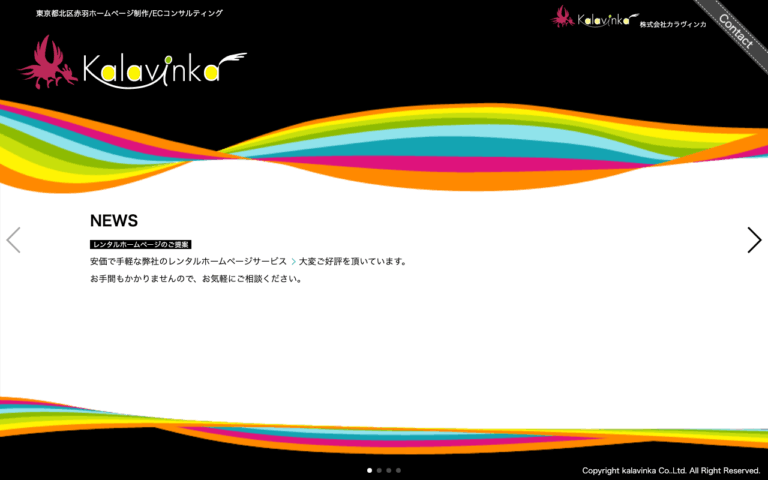Select the third slide pagination dot
The height and width of the screenshot is (480, 768).
click(388, 470)
